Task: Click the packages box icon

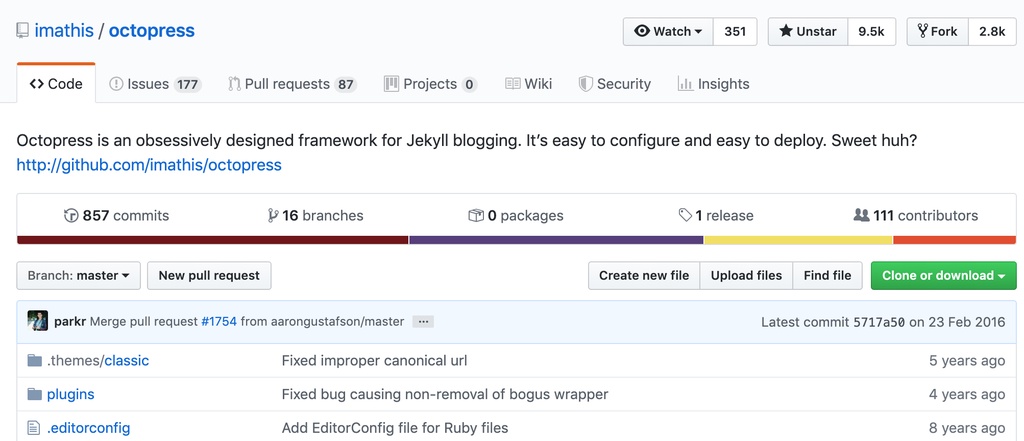Action: click(x=476, y=216)
